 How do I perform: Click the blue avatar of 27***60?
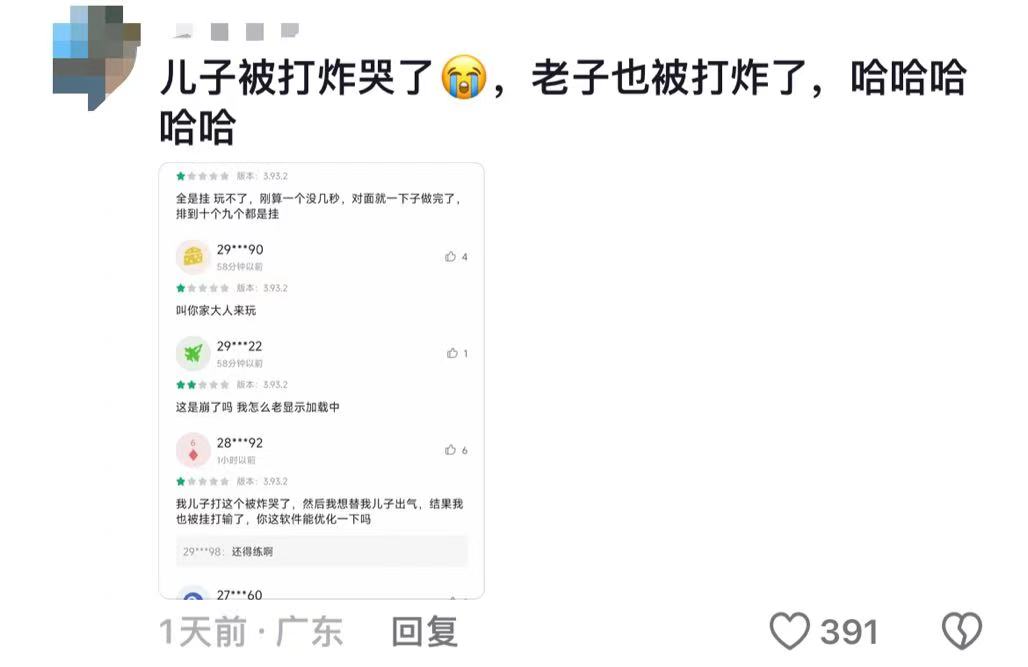(193, 594)
